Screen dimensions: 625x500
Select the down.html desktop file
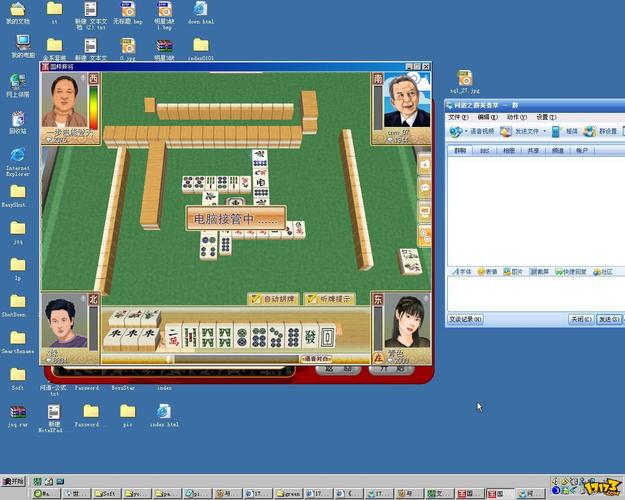click(x=201, y=13)
